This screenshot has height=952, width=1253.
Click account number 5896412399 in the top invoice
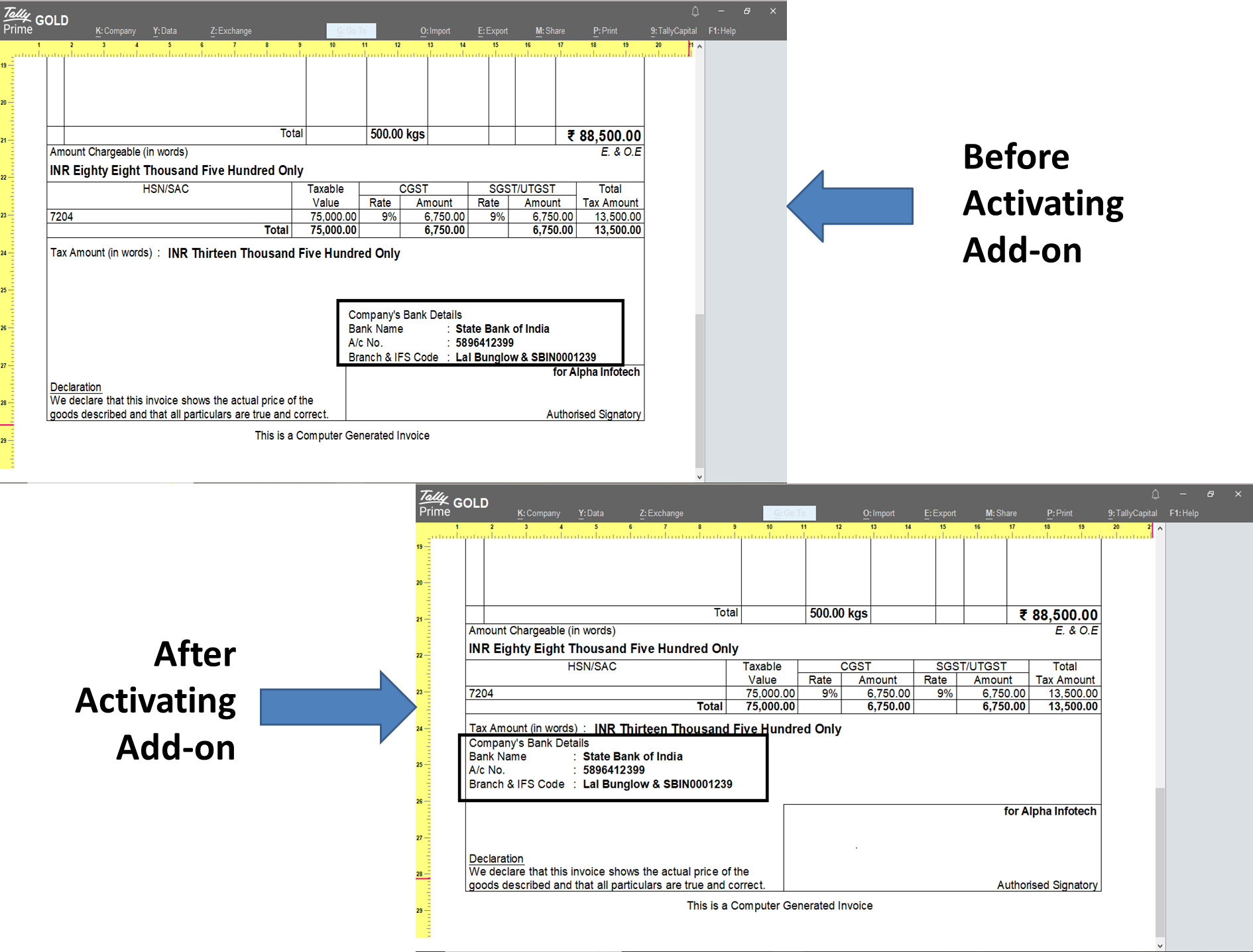click(485, 343)
